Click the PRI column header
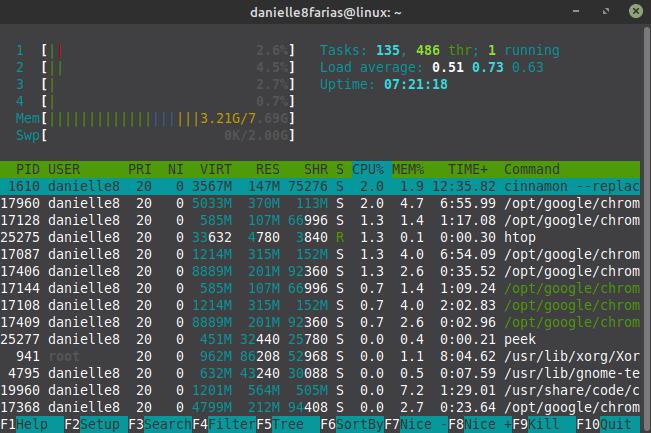Viewport: 651px width, 433px height. (140, 169)
